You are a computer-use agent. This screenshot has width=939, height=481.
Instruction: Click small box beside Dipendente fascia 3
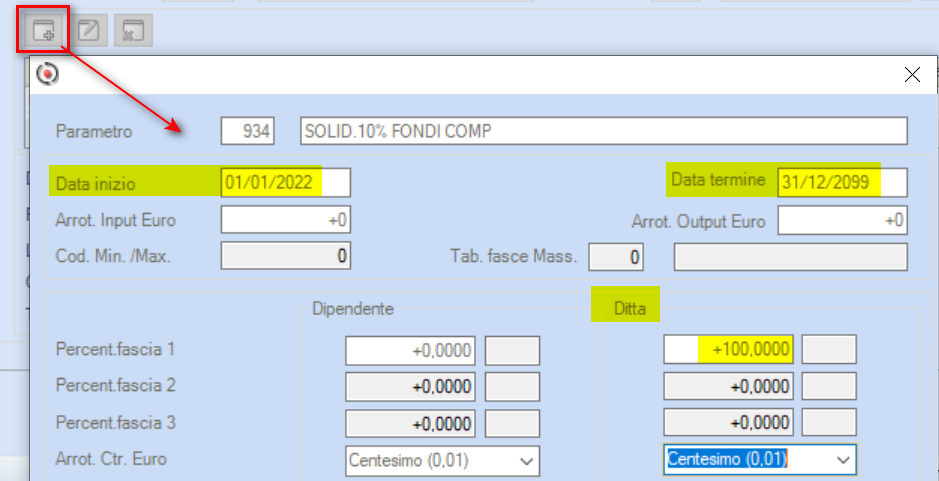click(512, 423)
